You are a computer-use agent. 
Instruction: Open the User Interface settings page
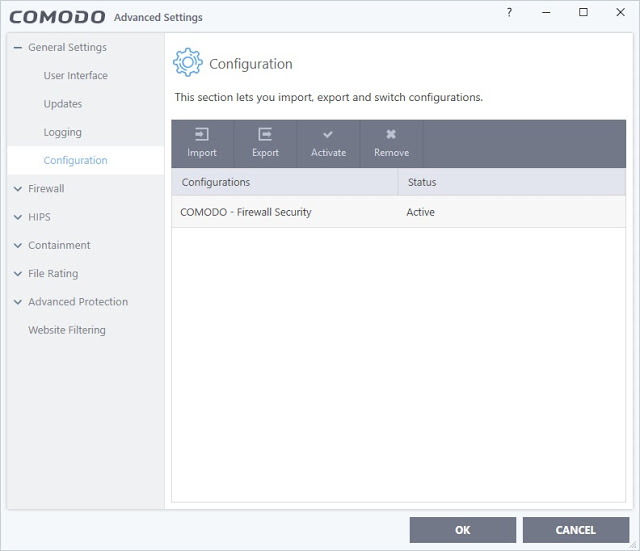(x=76, y=76)
